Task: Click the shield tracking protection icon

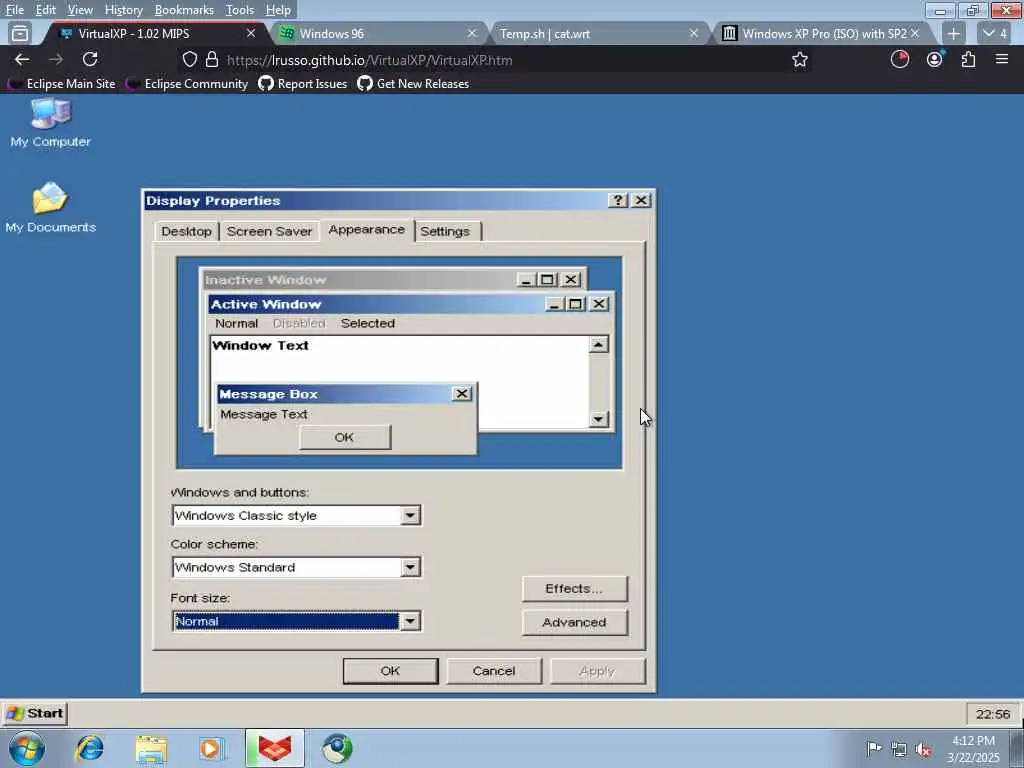Action: point(189,59)
